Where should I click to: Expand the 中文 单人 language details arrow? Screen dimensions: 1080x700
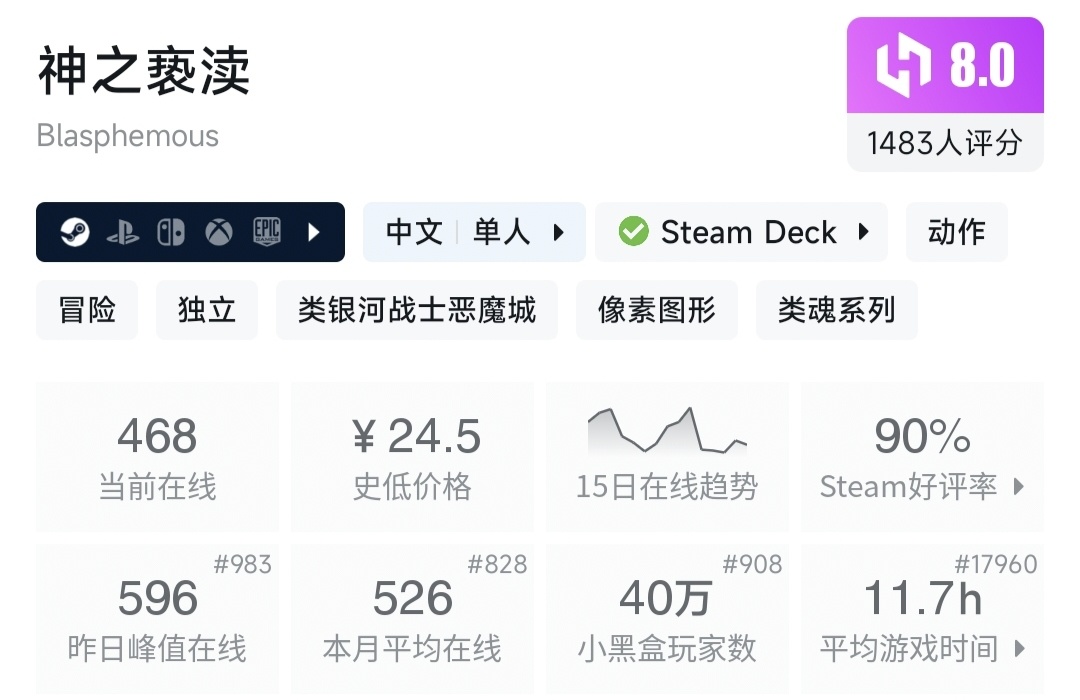click(558, 233)
